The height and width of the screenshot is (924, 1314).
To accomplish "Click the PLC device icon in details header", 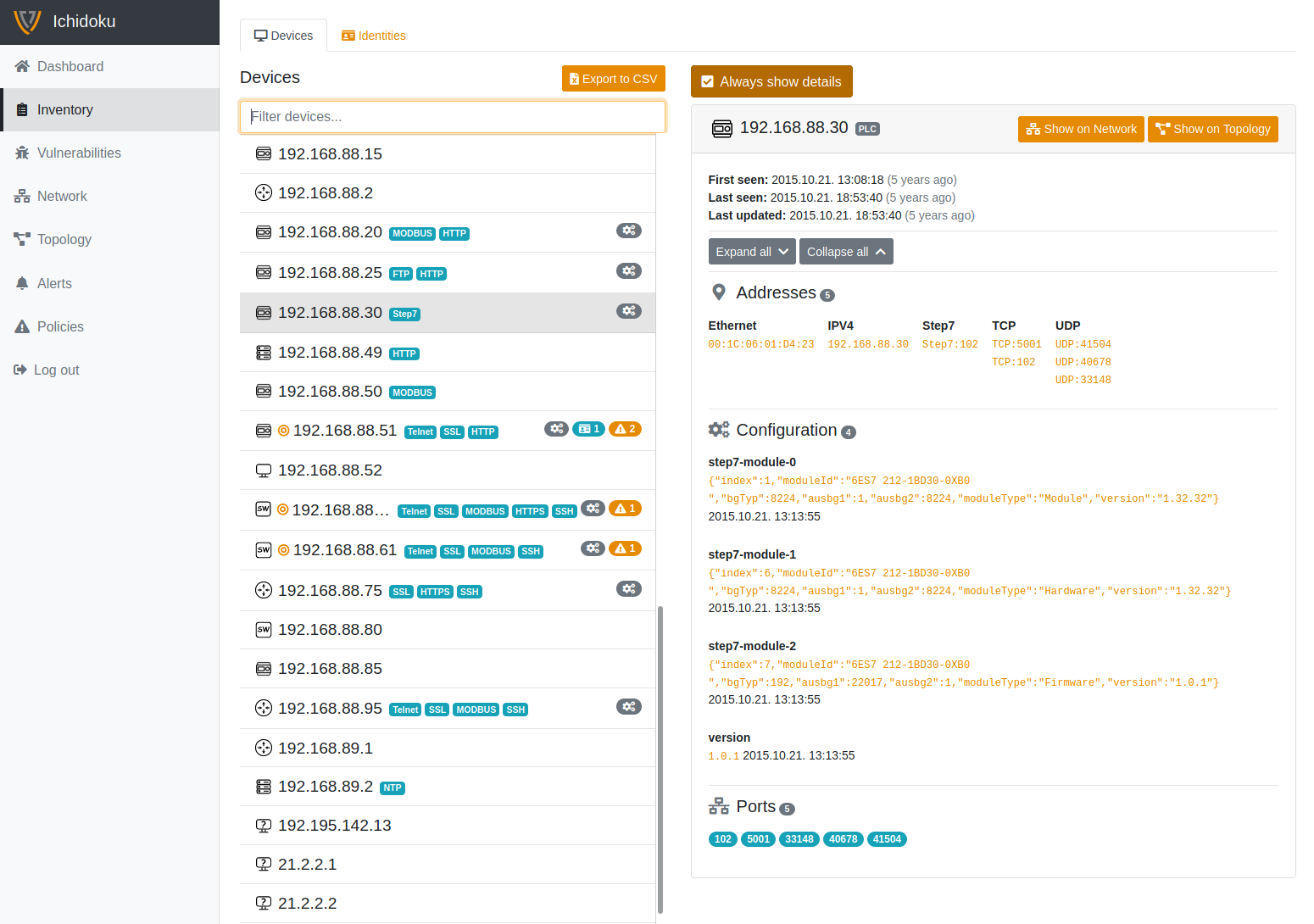I will point(722,129).
